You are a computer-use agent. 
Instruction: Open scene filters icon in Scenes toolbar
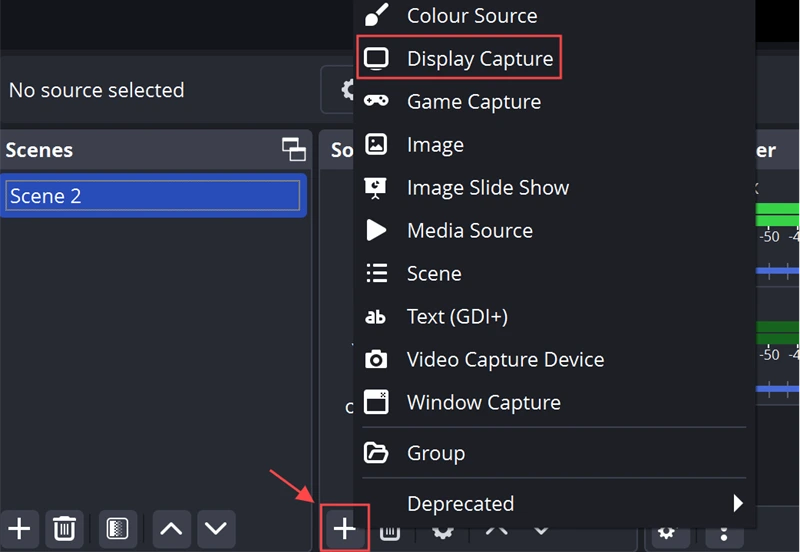click(x=117, y=528)
